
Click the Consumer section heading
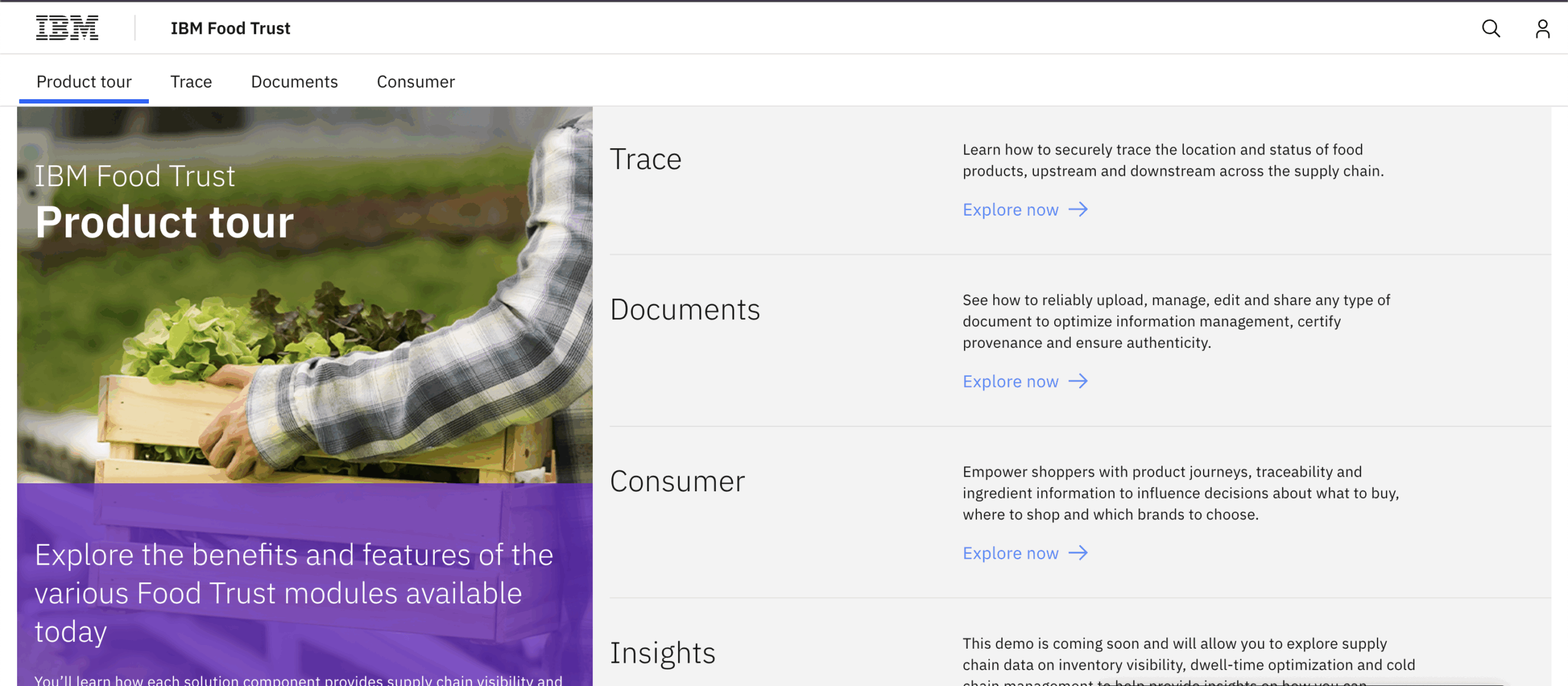coord(677,481)
